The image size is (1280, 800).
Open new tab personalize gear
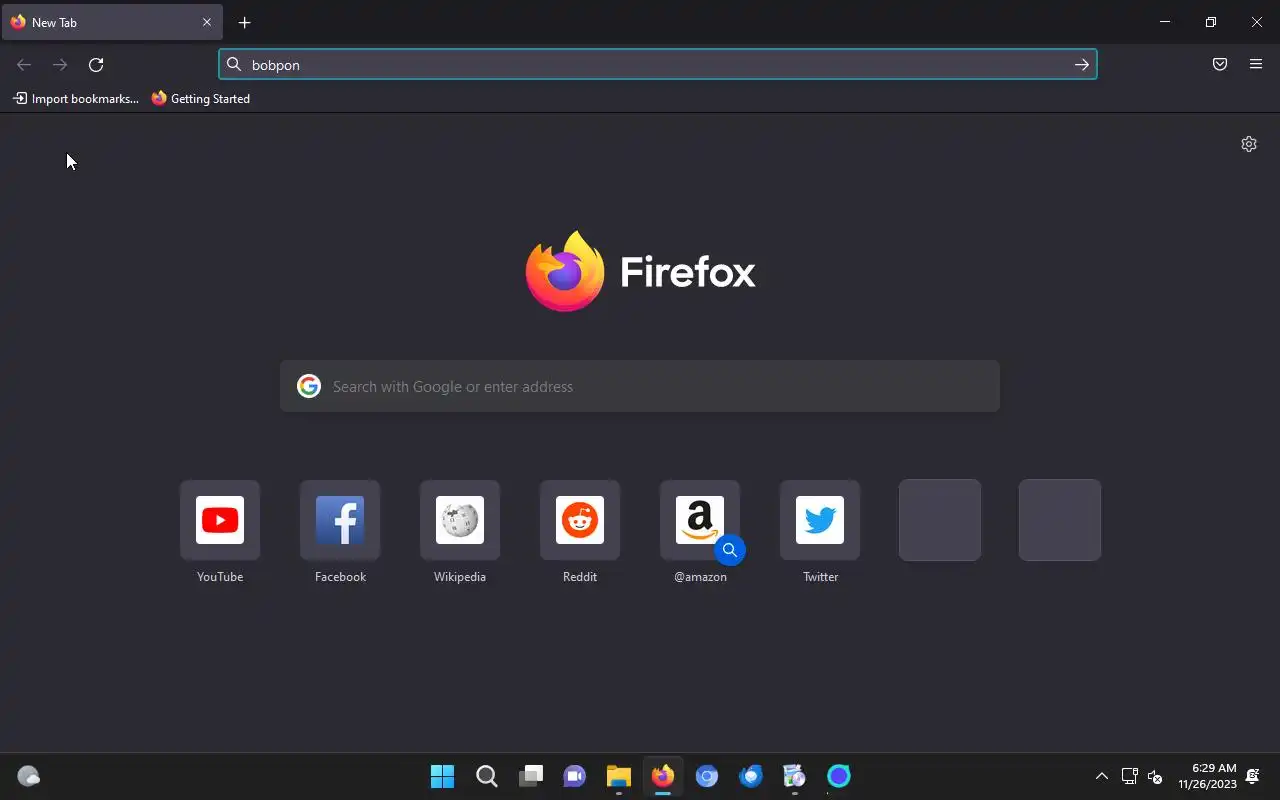pos(1249,144)
